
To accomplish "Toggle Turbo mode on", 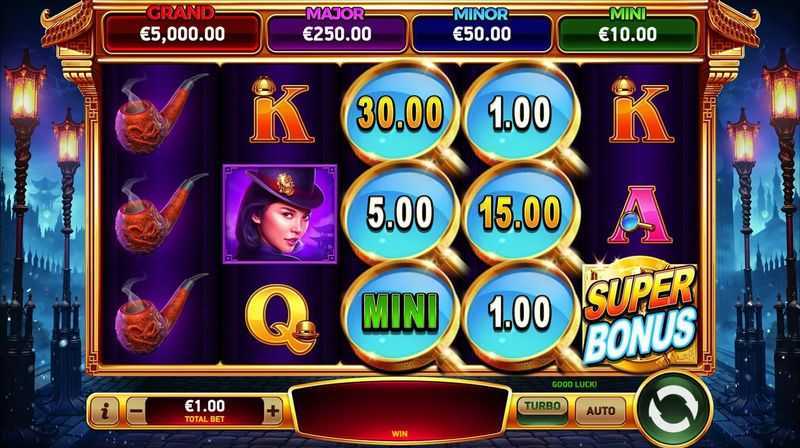I will coord(542,409).
